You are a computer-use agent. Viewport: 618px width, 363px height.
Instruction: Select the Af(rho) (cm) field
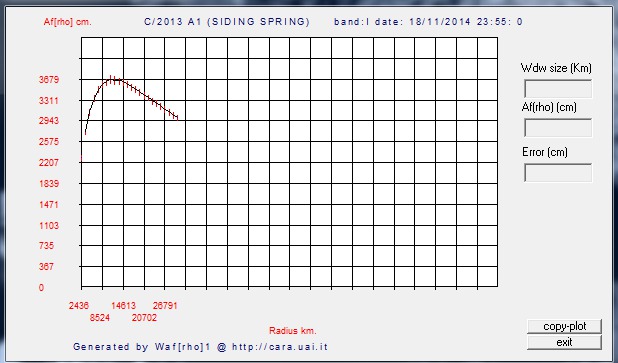558,128
